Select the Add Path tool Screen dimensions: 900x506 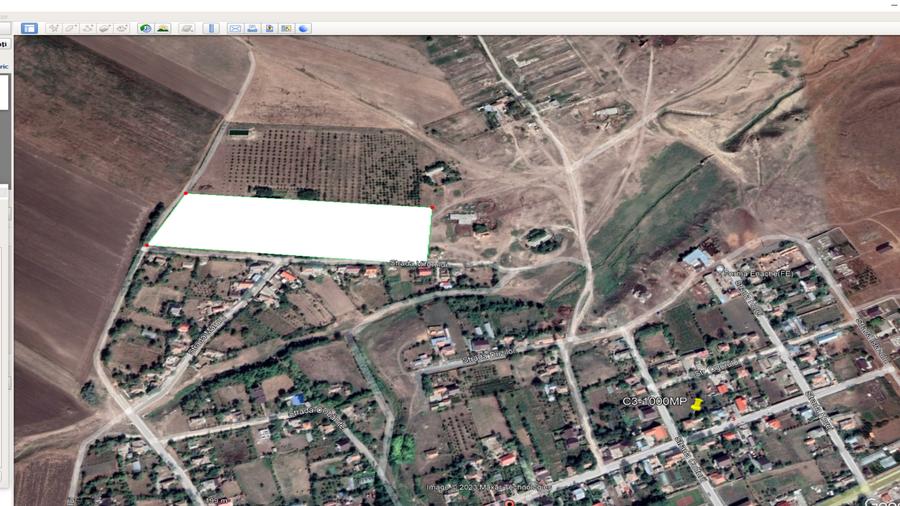[88, 28]
